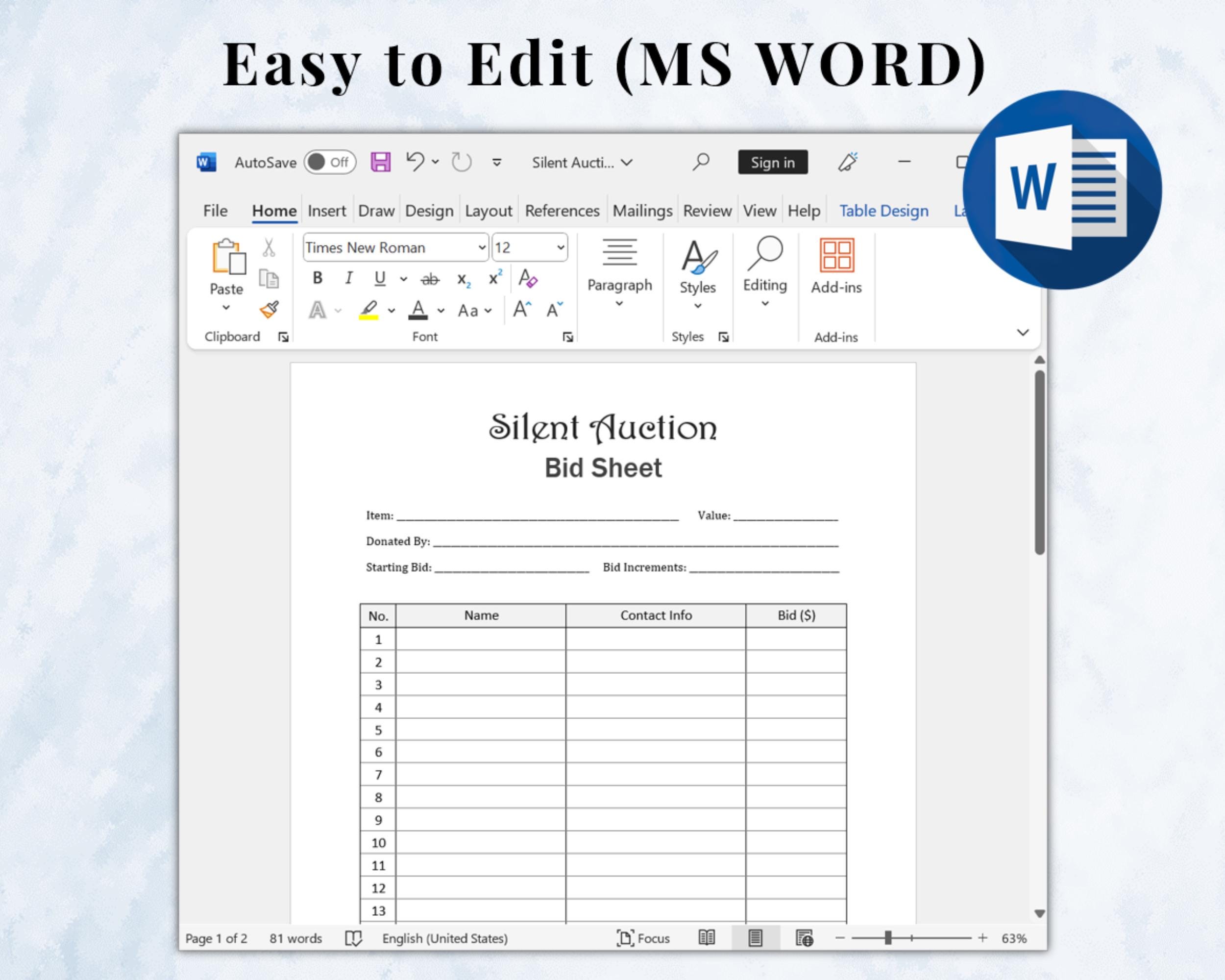Toggle the AutoSave switch
This screenshot has width=1225, height=980.
[330, 162]
